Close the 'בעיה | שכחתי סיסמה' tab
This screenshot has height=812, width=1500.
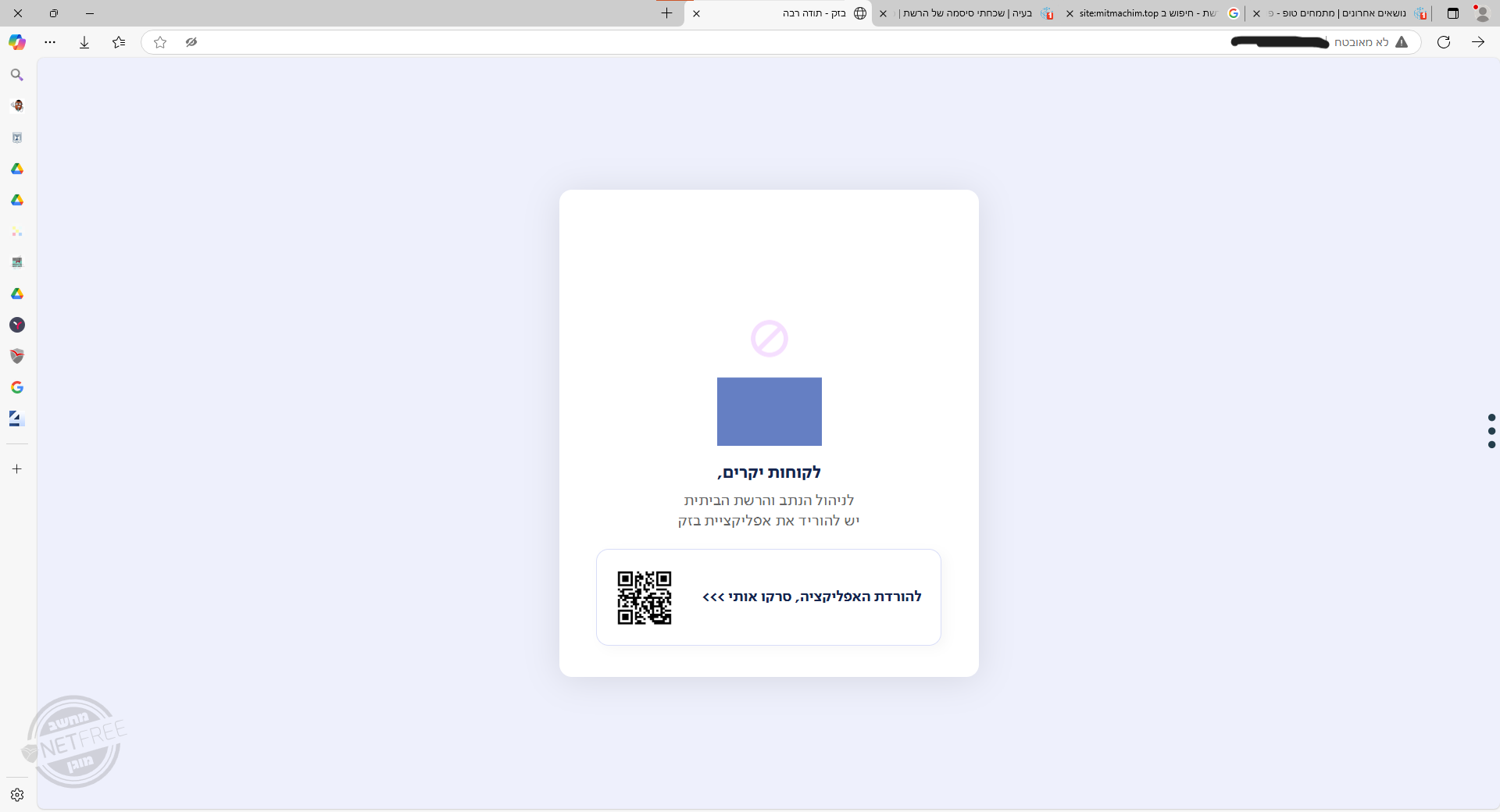click(883, 13)
